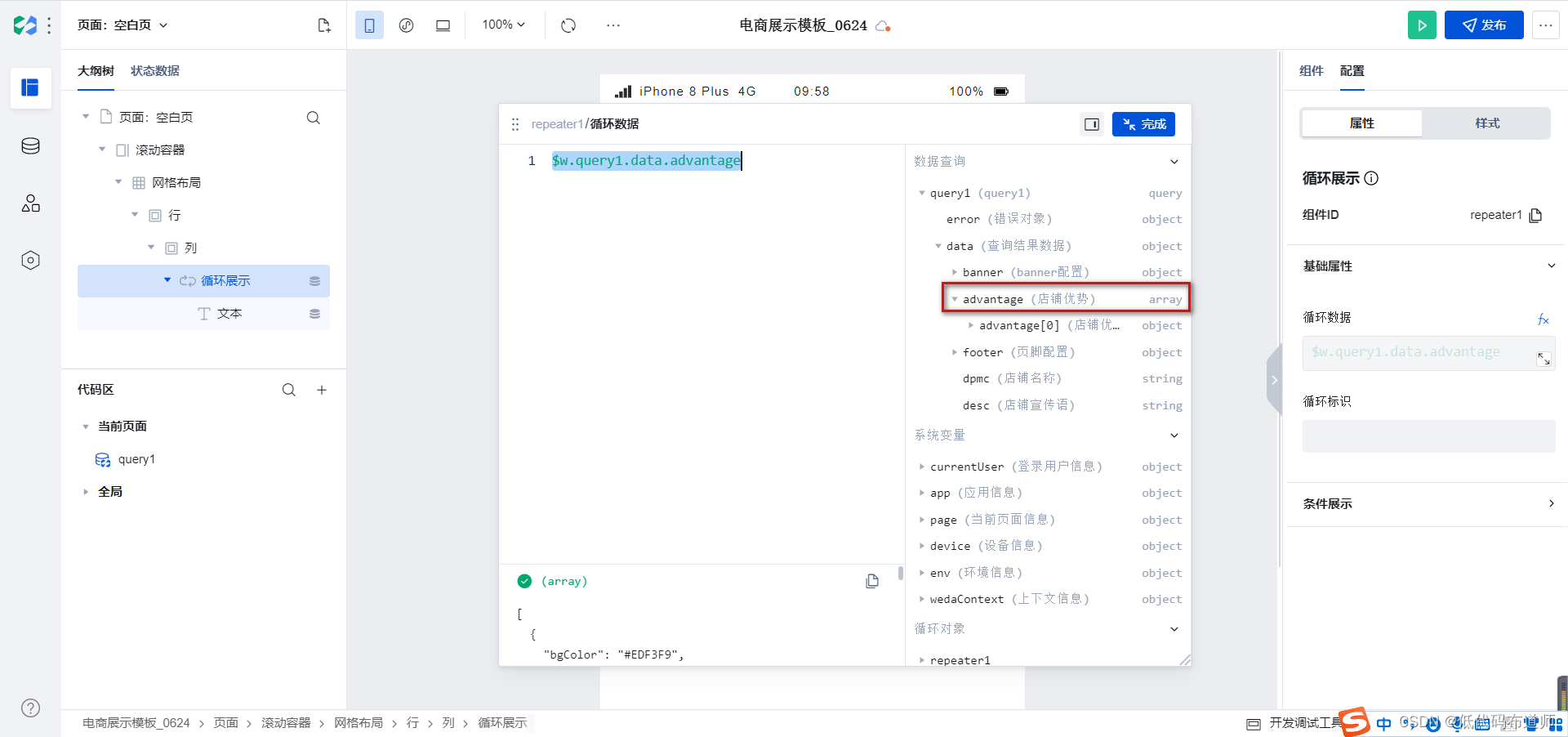This screenshot has height=737, width=1568.
Task: Open the 页面: 空白页 page dropdown
Action: pyautogui.click(x=122, y=25)
